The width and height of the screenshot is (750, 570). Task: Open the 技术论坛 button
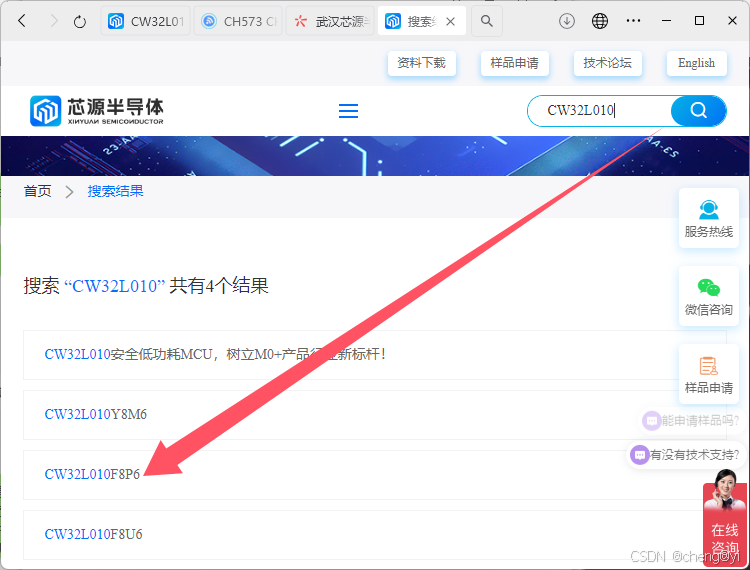pos(607,63)
